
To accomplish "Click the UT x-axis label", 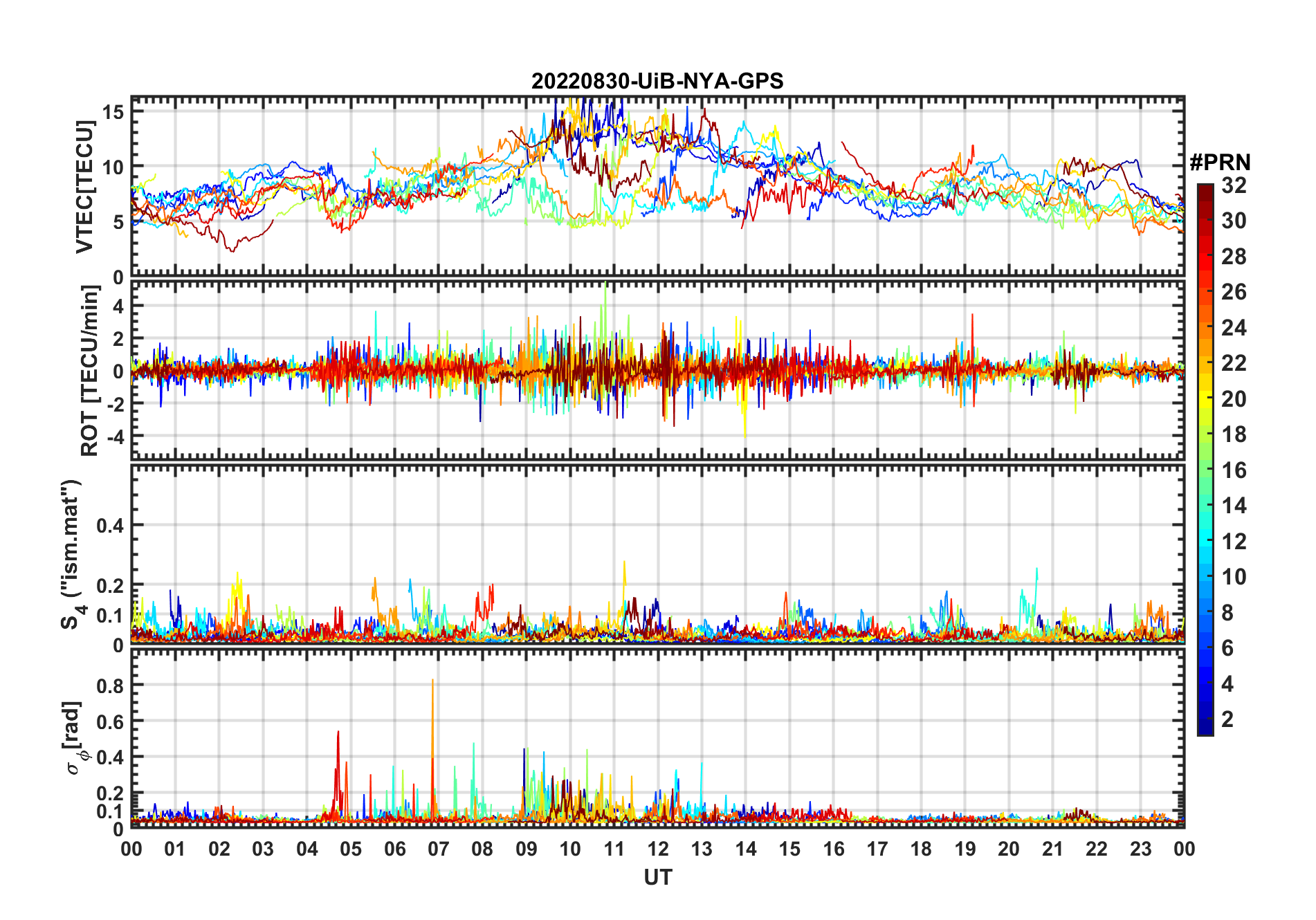I will point(657,877).
